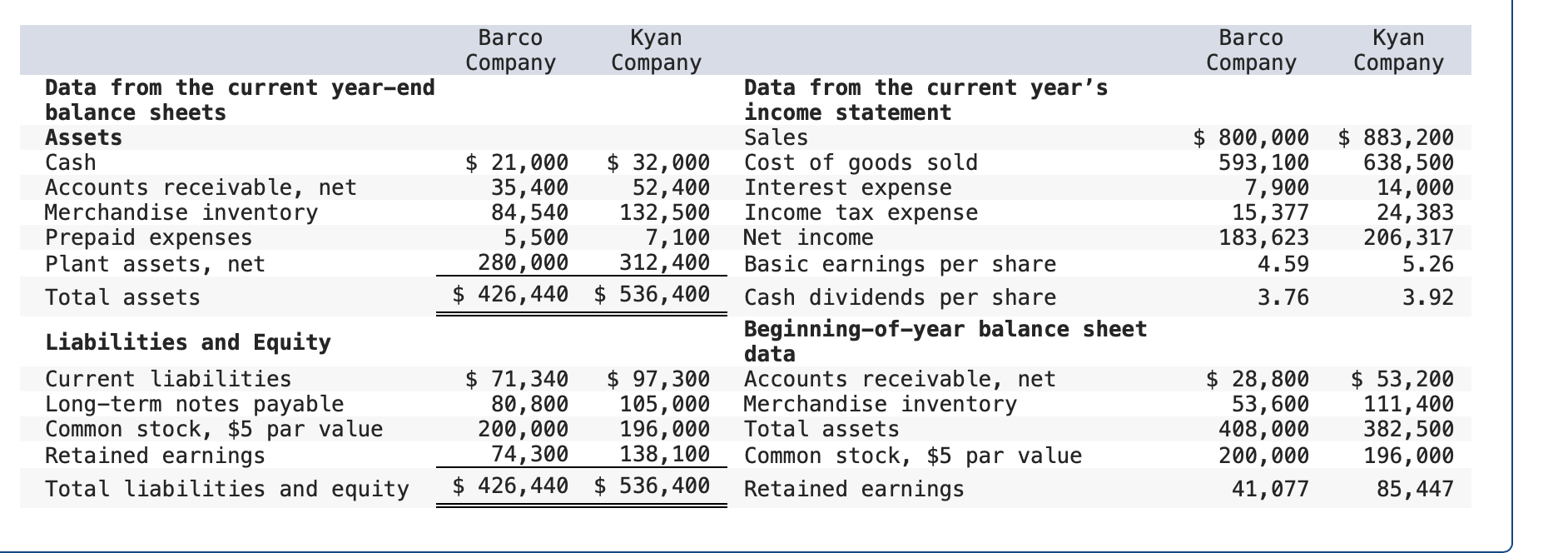Select the 'Plant assets, net' label
The image size is (1568, 553).
coord(155,264)
